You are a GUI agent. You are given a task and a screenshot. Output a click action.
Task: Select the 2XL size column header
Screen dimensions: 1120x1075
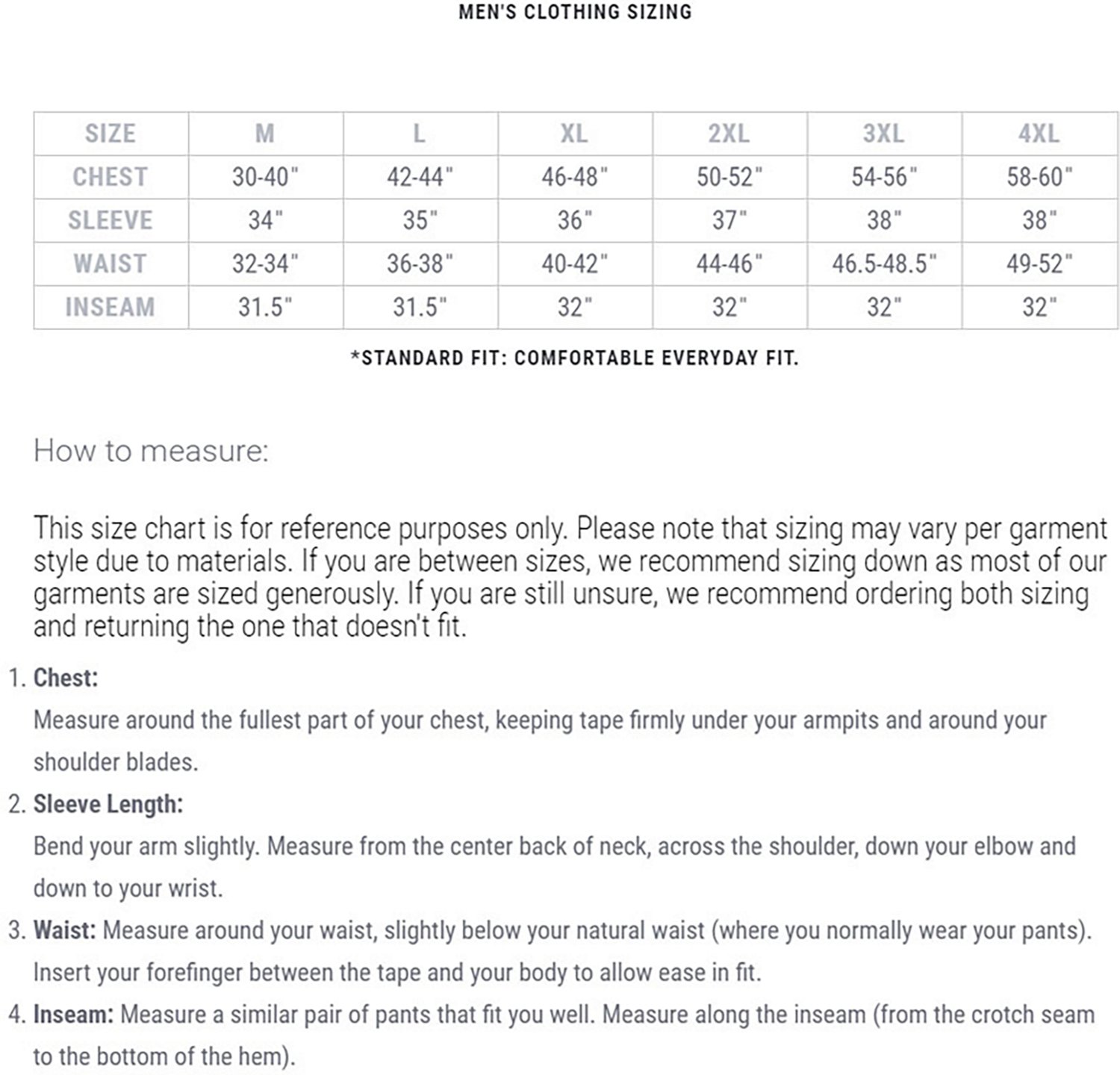pos(729,134)
